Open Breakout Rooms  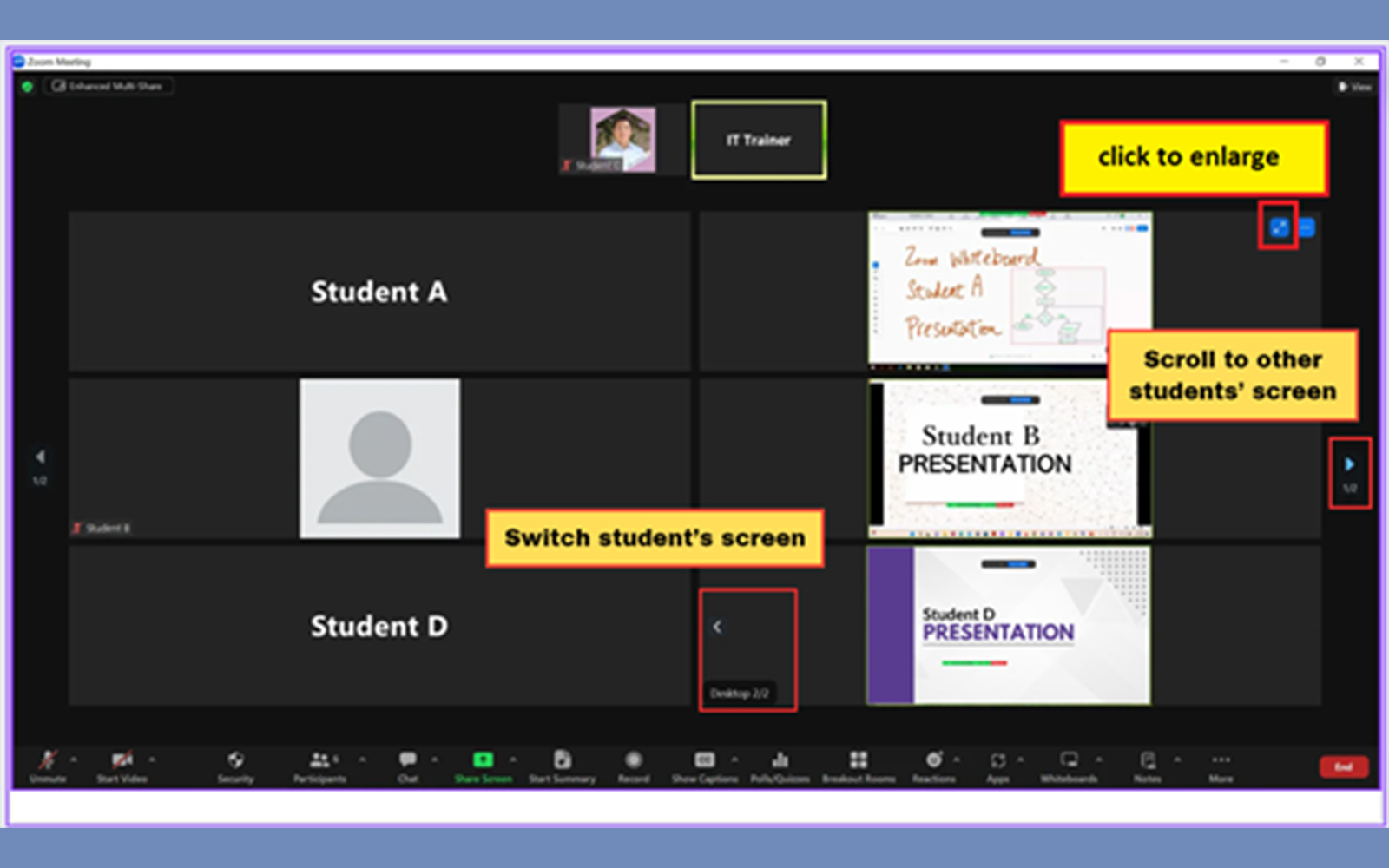point(858,762)
